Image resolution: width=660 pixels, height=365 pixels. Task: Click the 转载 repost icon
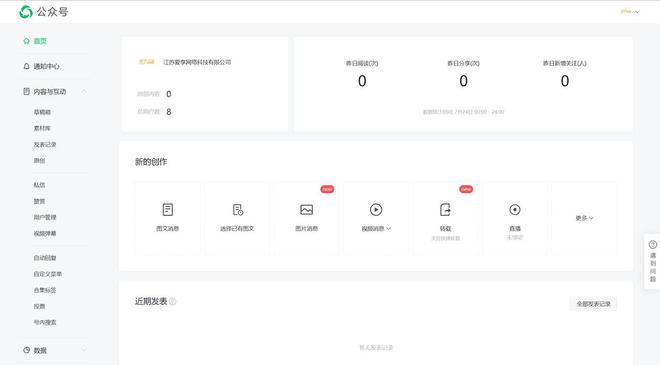(445, 210)
